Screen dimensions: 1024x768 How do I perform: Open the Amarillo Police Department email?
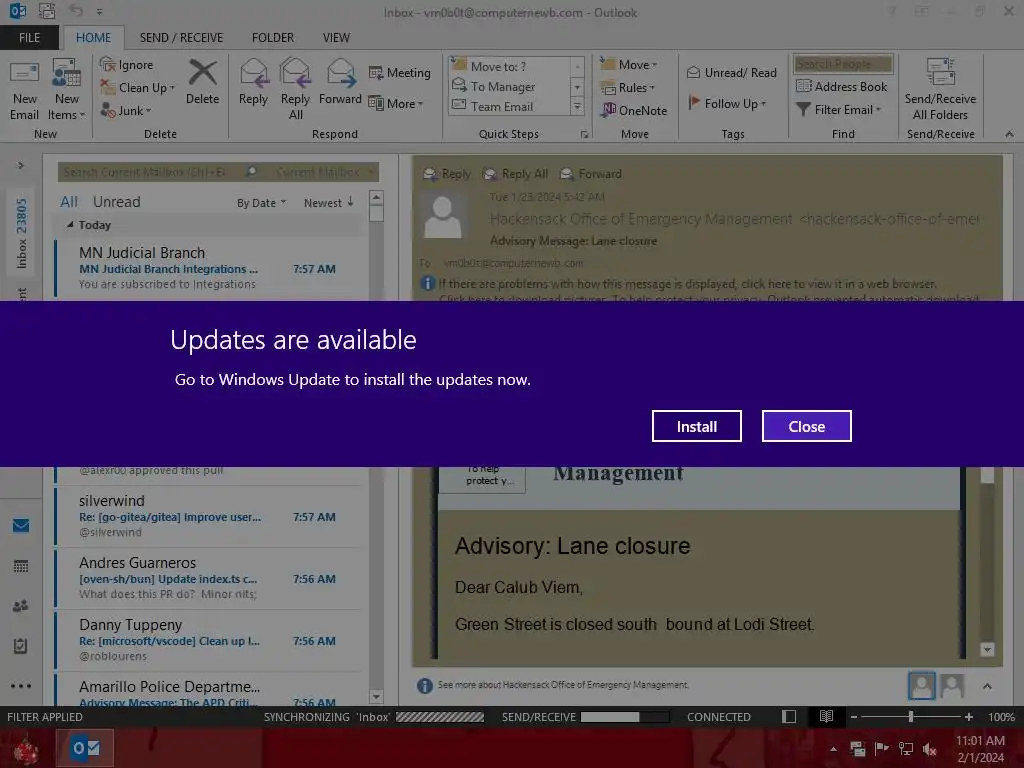(x=208, y=692)
